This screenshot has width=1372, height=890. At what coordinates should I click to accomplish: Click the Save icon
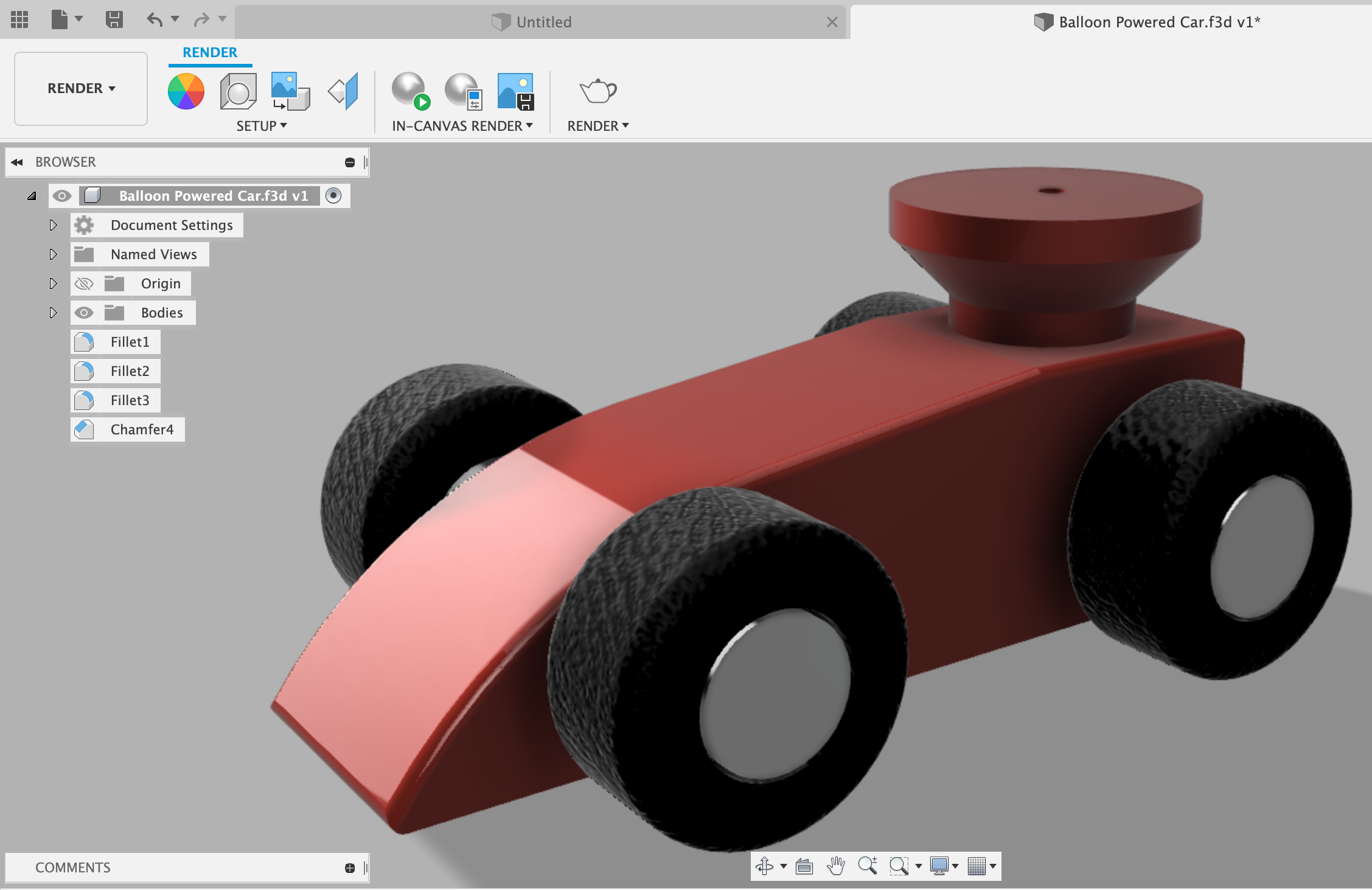[x=114, y=19]
